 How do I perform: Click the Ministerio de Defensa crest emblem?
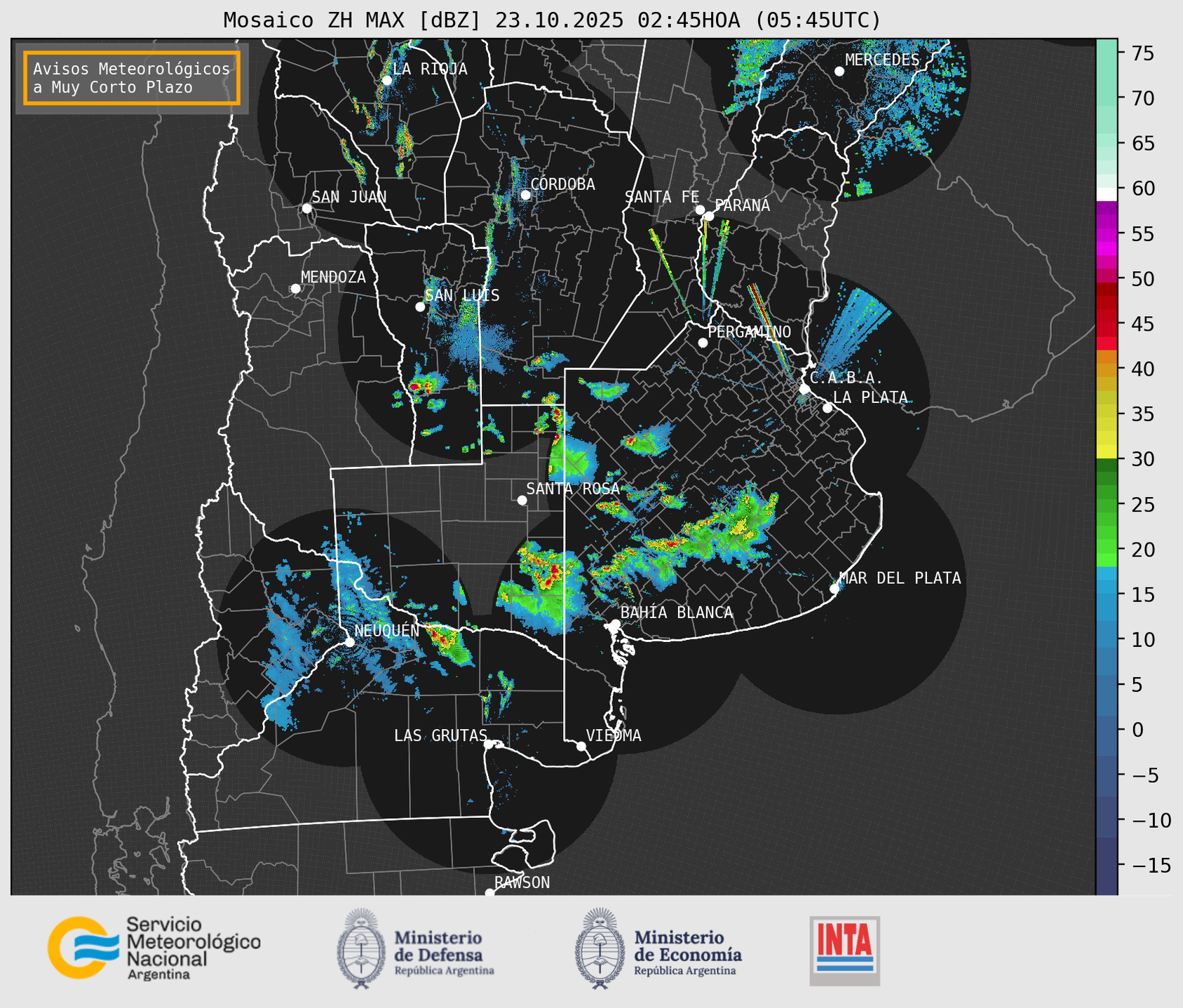(361, 949)
